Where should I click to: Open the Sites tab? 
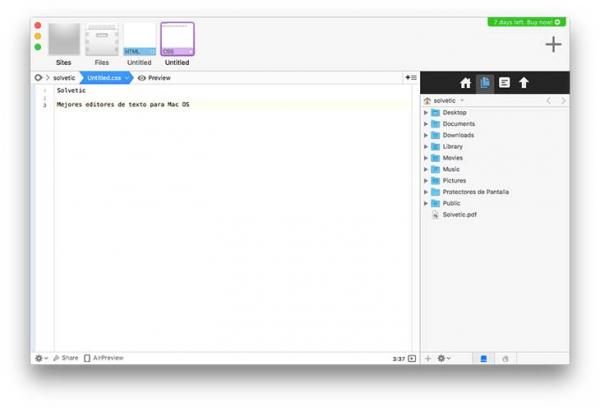pyautogui.click(x=64, y=44)
